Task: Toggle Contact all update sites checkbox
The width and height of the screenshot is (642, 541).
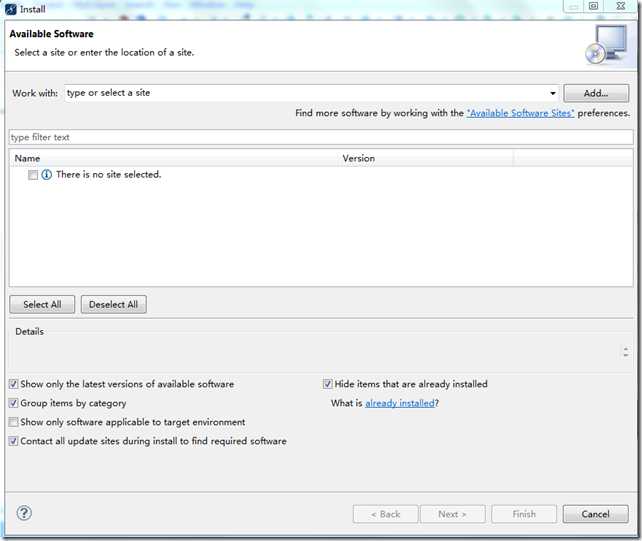Action: 14,441
